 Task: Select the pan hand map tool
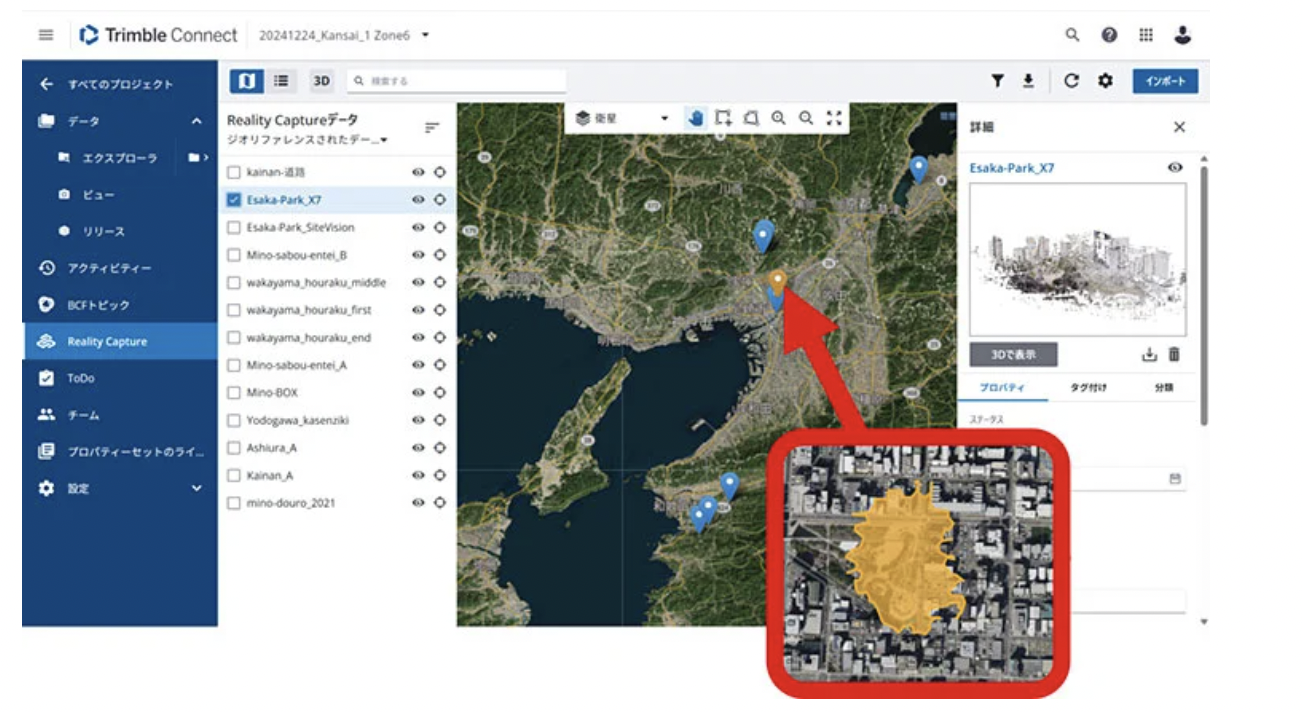tap(696, 118)
